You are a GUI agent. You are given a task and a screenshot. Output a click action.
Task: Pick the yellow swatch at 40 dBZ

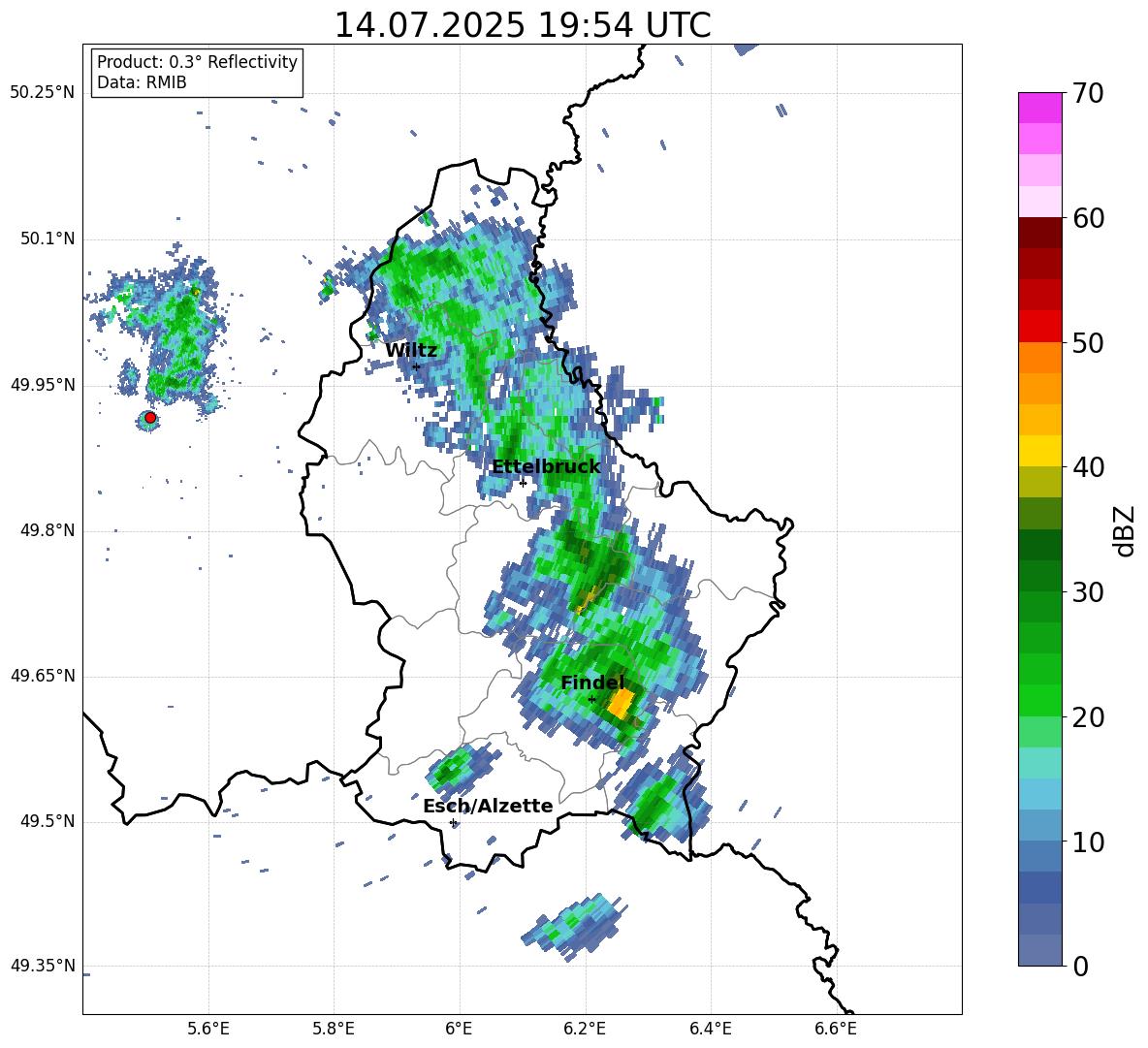pos(1039,451)
